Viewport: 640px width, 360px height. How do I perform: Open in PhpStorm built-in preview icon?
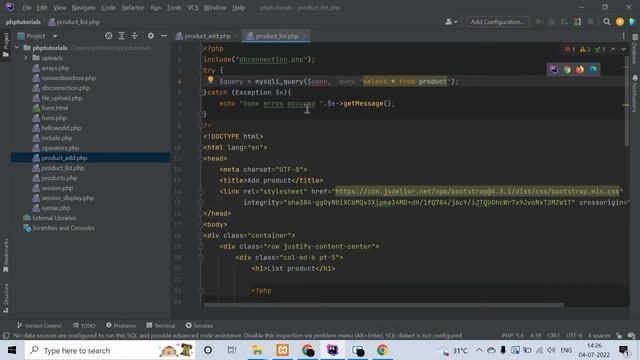tap(554, 69)
